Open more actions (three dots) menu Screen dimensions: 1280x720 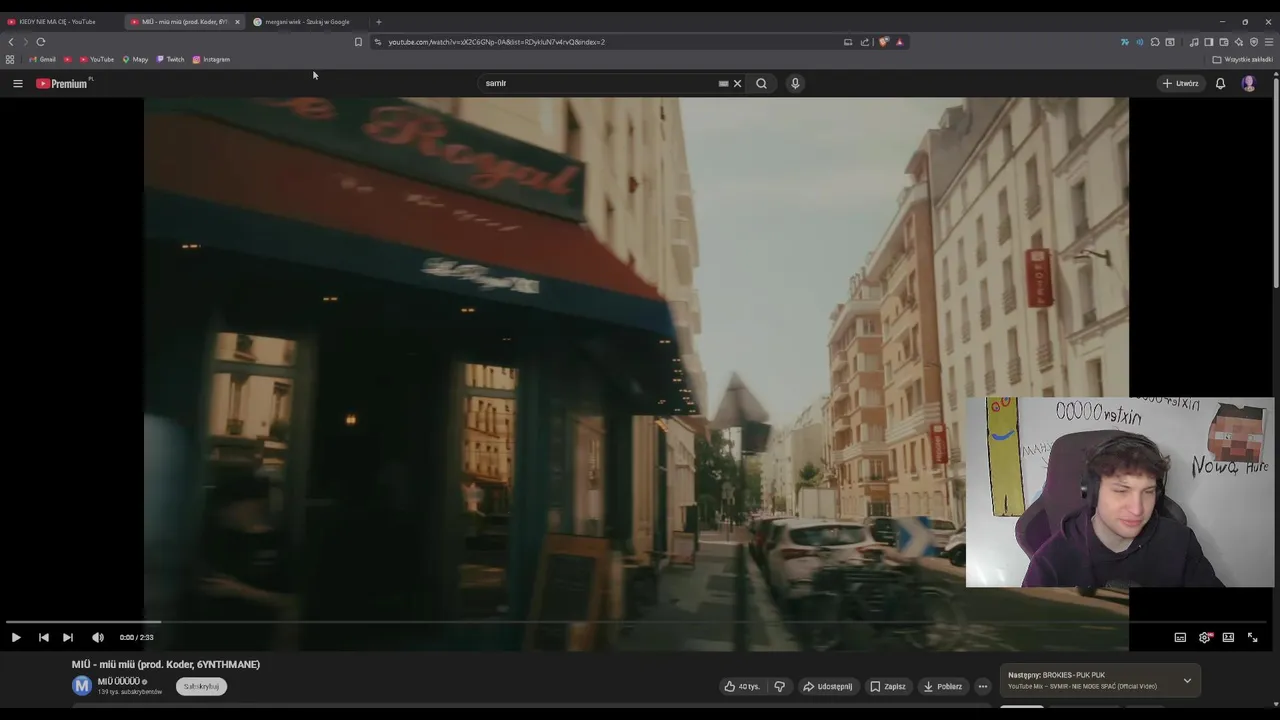[983, 686]
